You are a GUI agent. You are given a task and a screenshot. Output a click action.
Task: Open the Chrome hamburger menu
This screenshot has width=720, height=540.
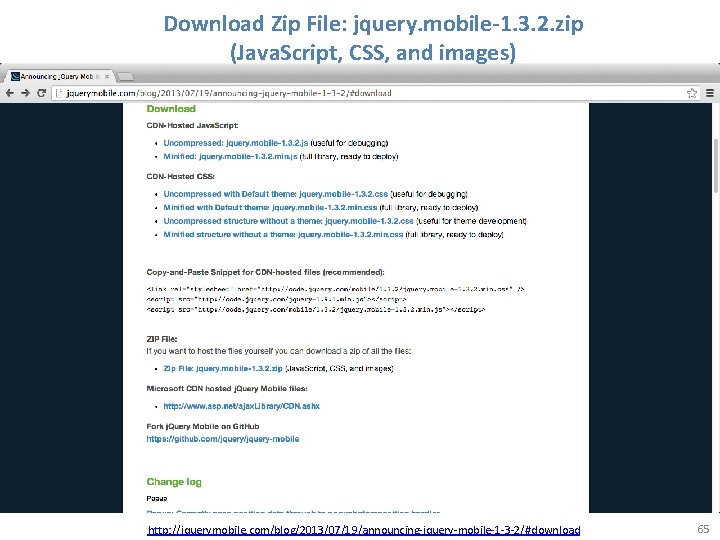(709, 93)
